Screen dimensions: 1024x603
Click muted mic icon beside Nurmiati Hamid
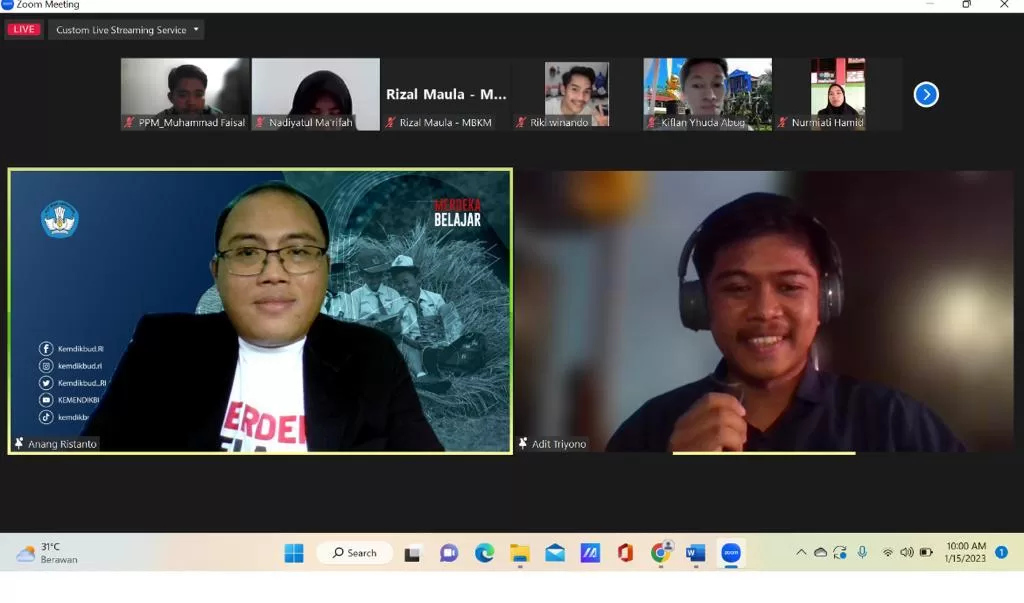782,122
